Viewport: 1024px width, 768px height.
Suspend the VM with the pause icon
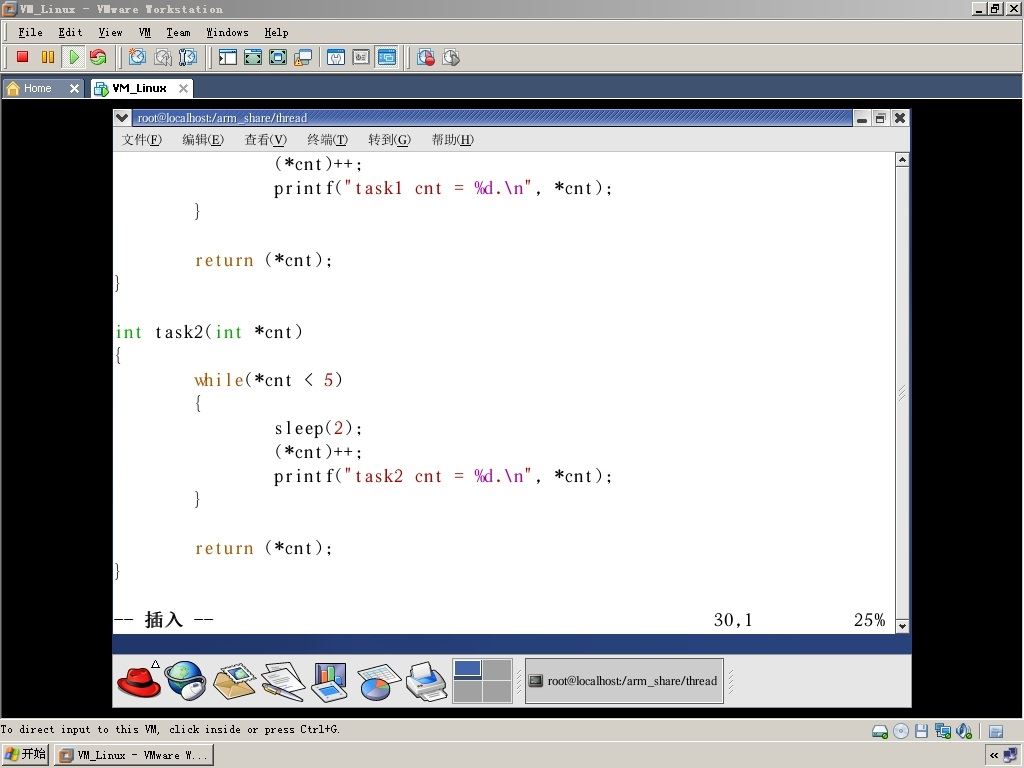click(48, 57)
